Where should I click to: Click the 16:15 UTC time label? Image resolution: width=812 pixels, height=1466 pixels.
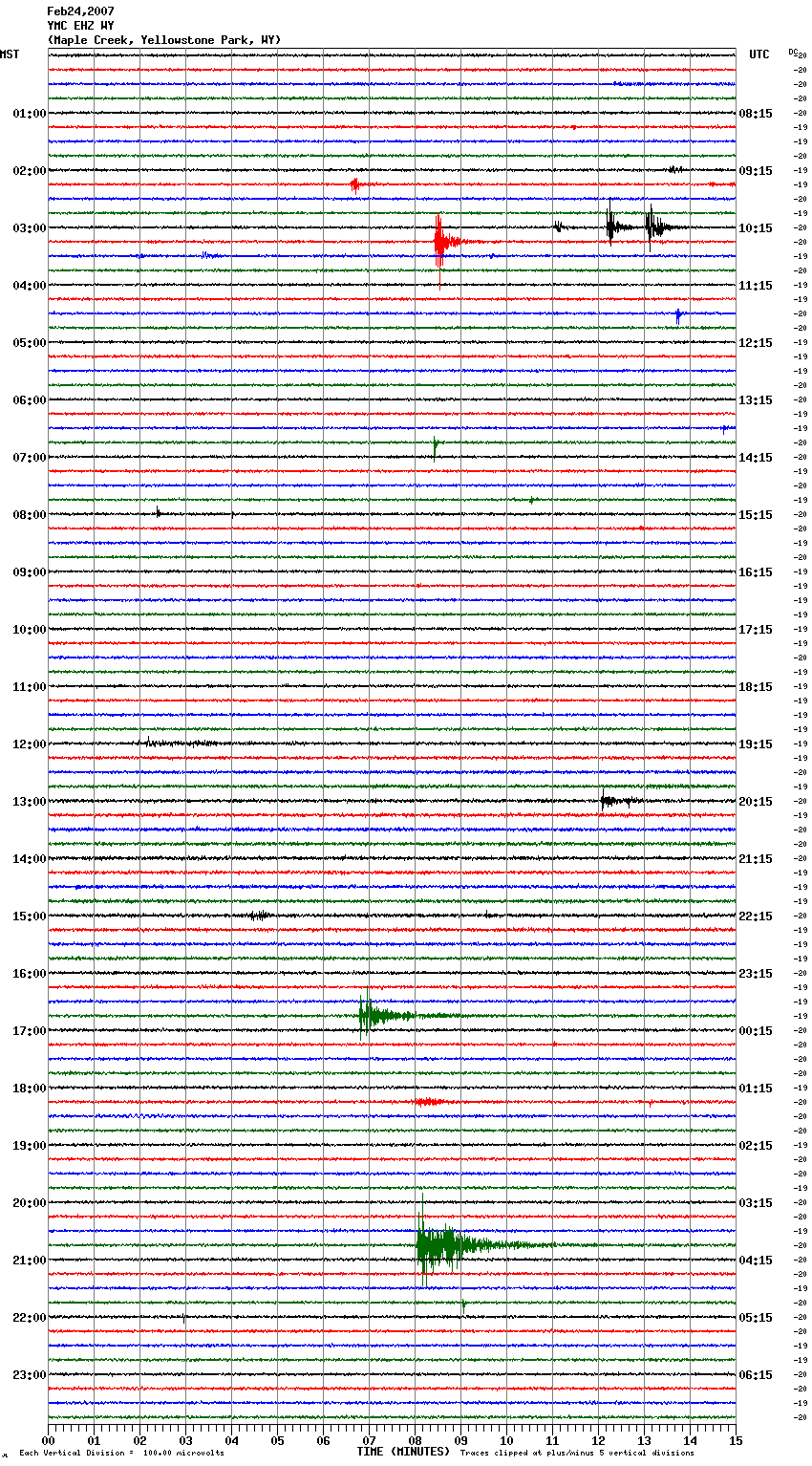756,571
